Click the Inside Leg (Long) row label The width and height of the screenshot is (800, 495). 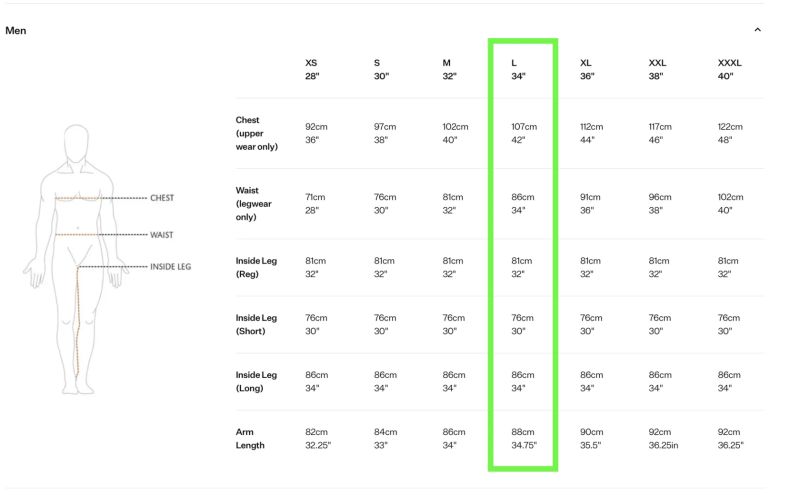[256, 381]
